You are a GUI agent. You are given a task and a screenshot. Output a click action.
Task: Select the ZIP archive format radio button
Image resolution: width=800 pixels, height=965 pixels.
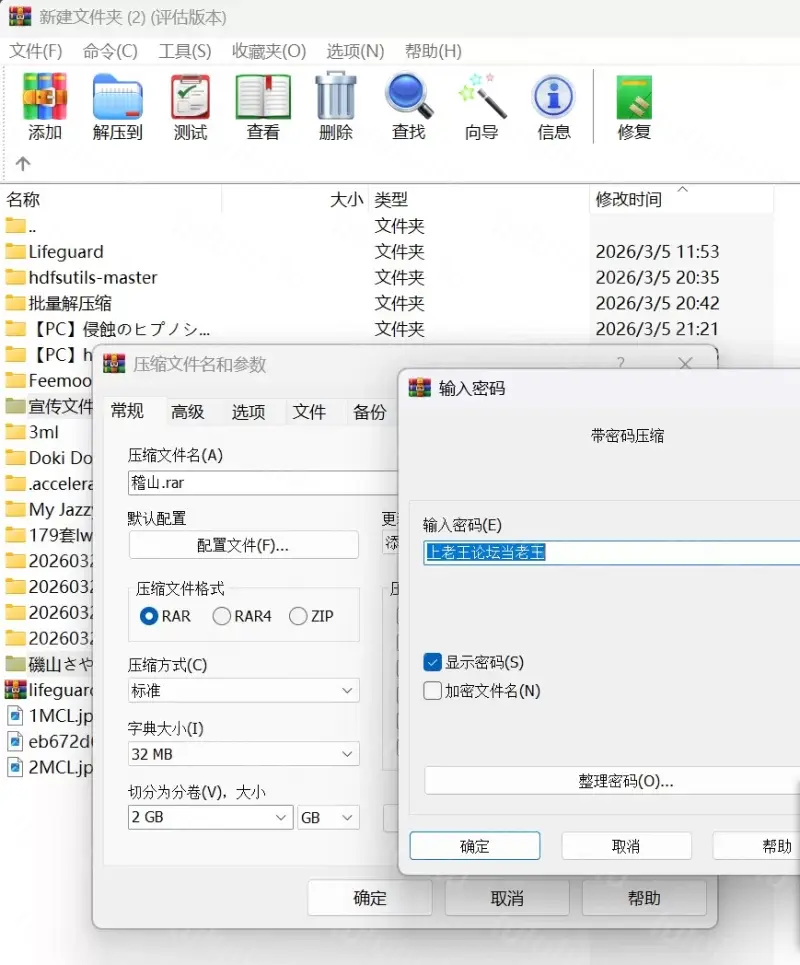point(298,616)
